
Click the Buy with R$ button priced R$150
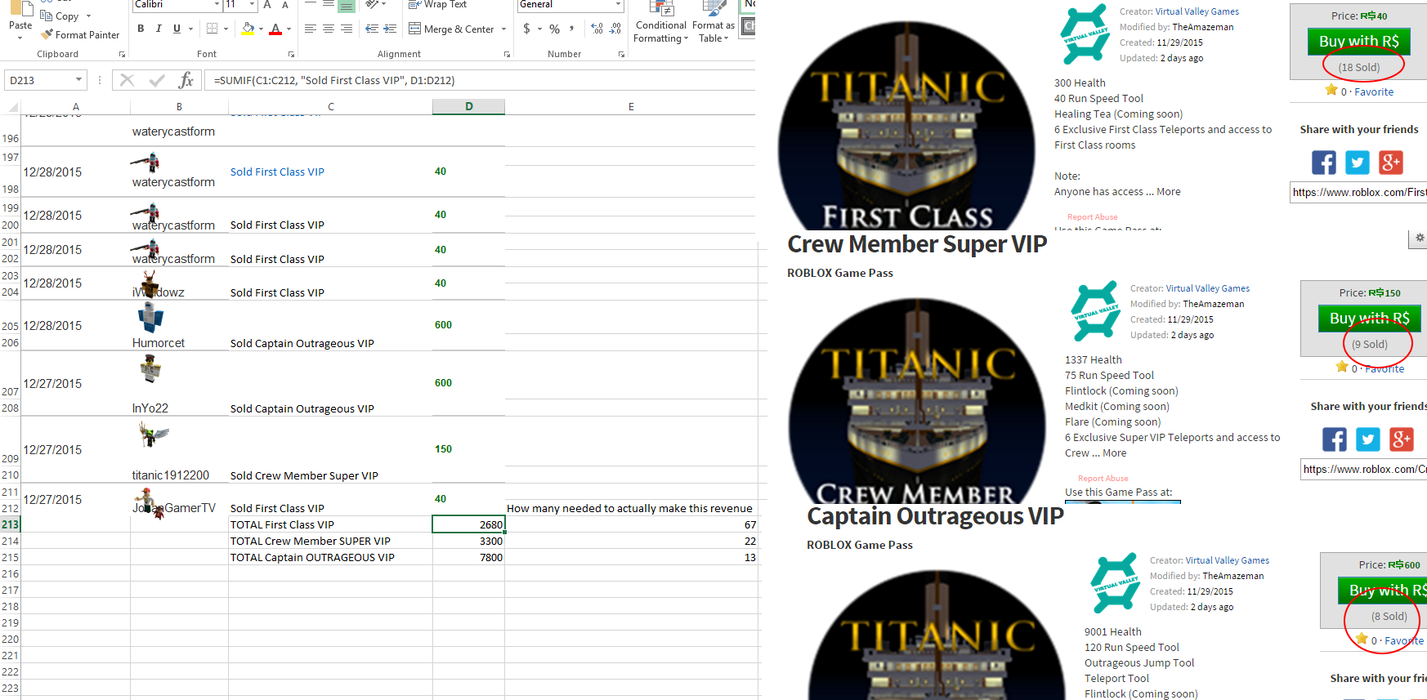pyautogui.click(x=1369, y=318)
